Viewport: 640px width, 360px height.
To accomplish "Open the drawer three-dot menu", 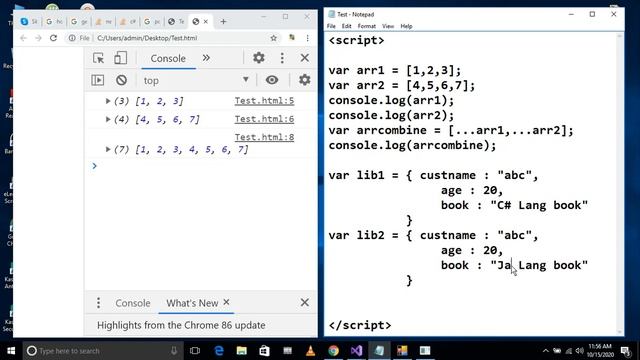I will click(98, 303).
